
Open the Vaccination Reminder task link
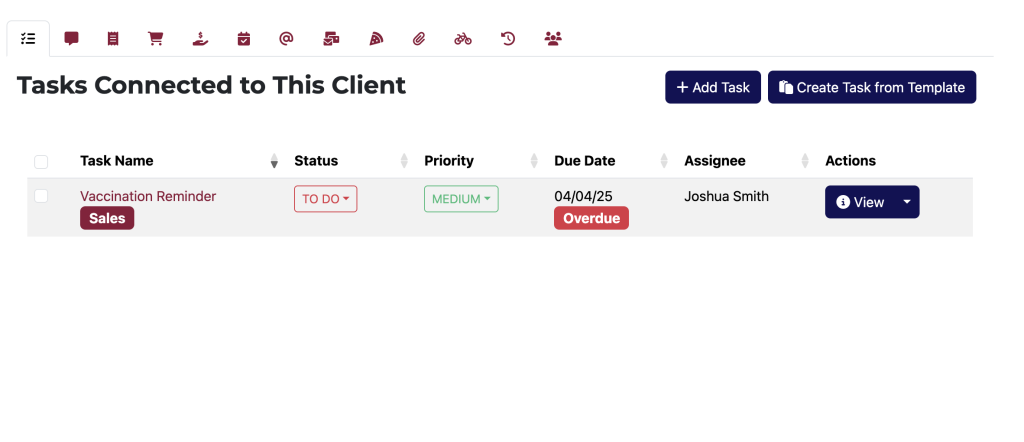(148, 196)
